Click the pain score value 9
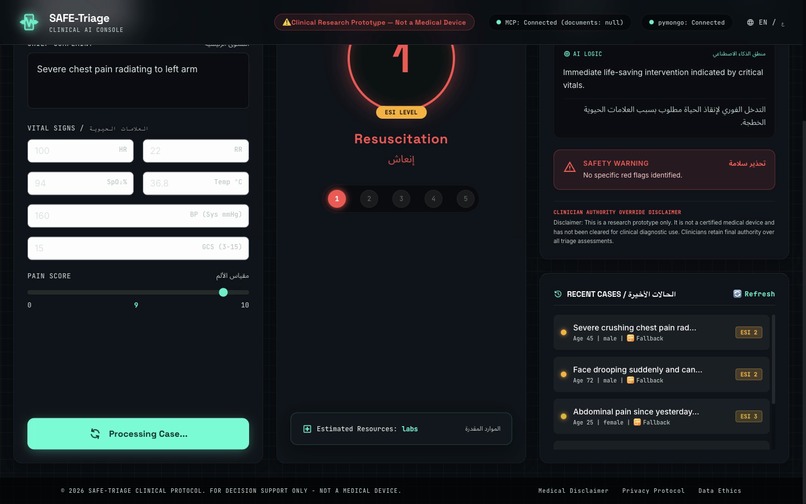 136,305
